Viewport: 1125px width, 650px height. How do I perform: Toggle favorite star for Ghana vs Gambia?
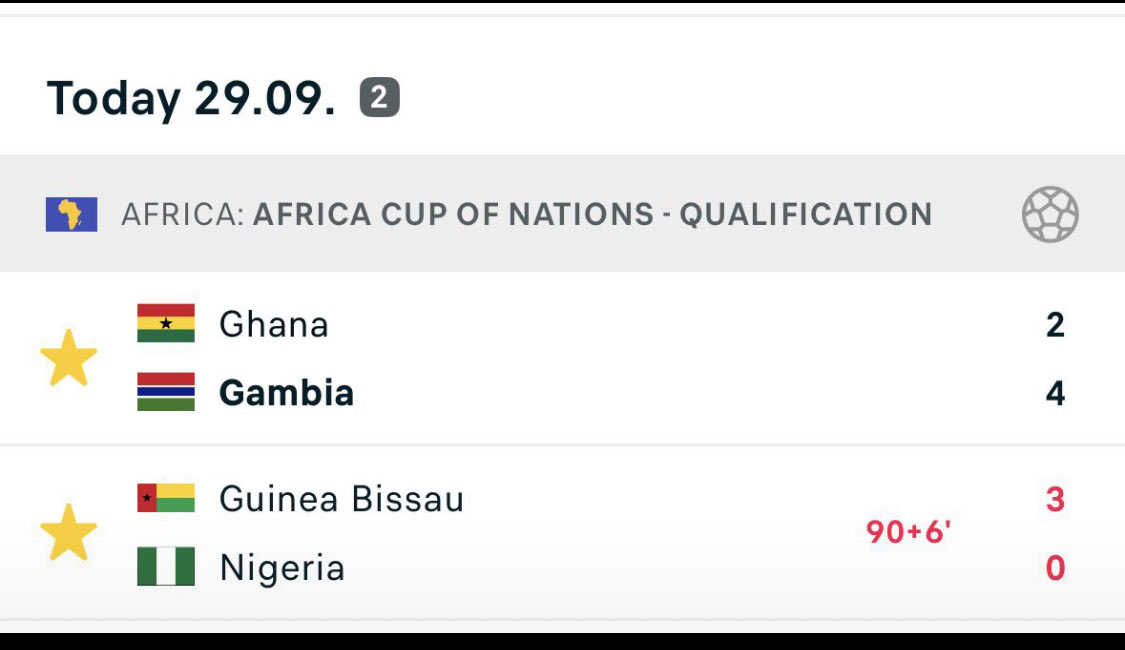68,357
